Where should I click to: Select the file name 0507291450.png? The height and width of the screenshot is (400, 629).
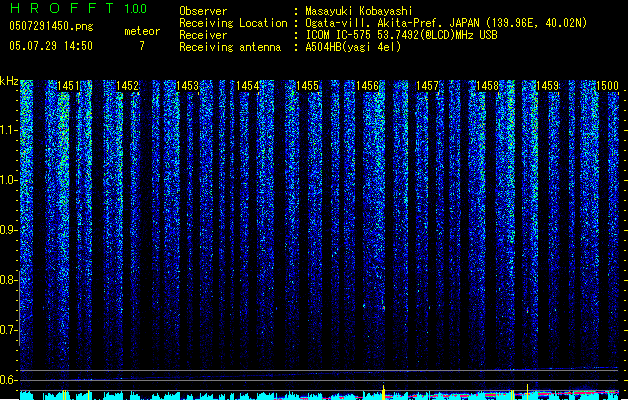pyautogui.click(x=51, y=26)
